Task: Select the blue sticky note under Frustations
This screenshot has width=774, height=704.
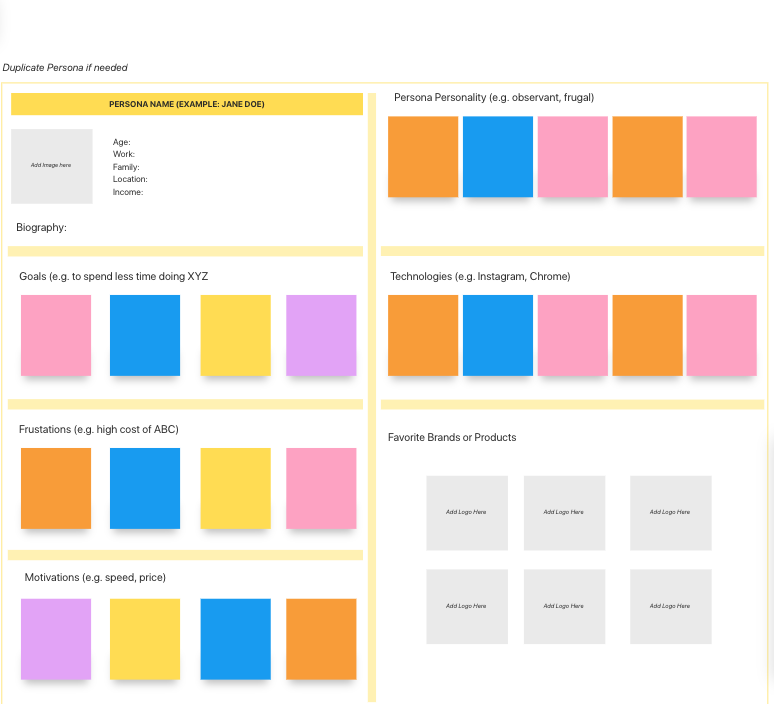Action: tap(145, 488)
